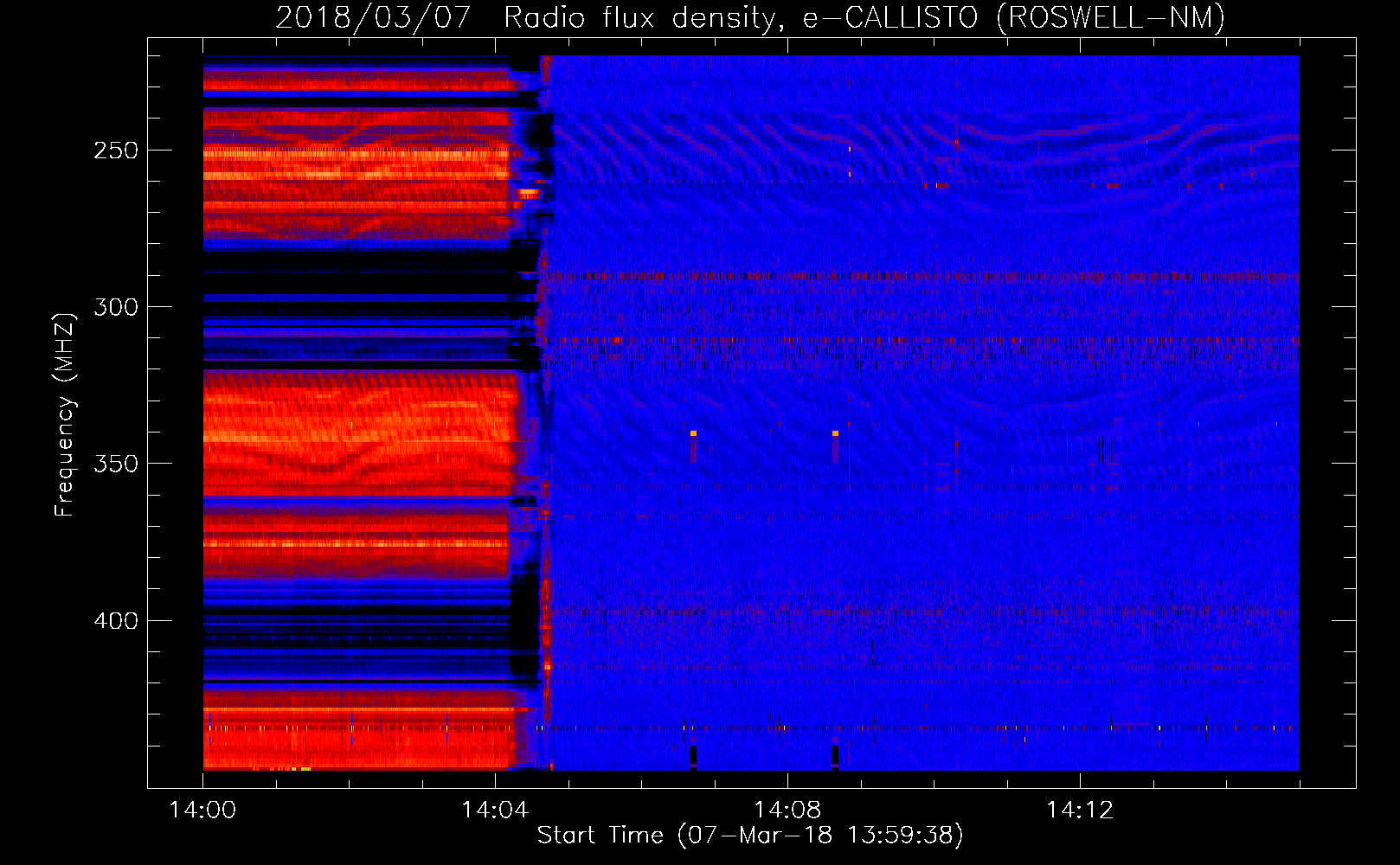Click the 14:00 time tick label

point(202,811)
